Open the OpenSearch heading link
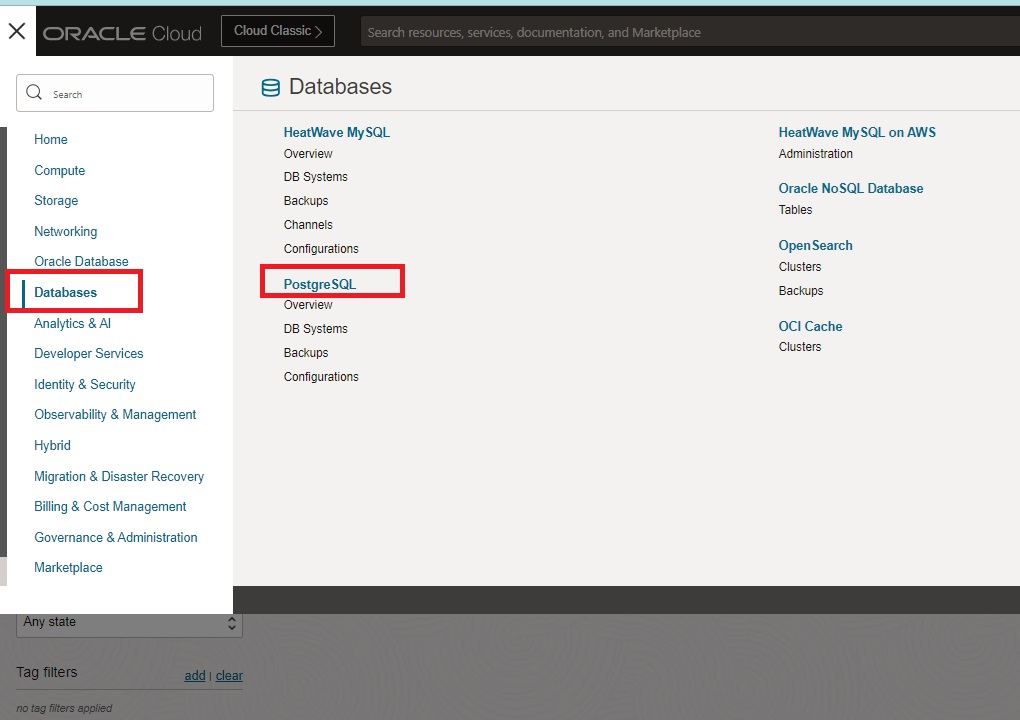The height and width of the screenshot is (720, 1020). tap(815, 245)
